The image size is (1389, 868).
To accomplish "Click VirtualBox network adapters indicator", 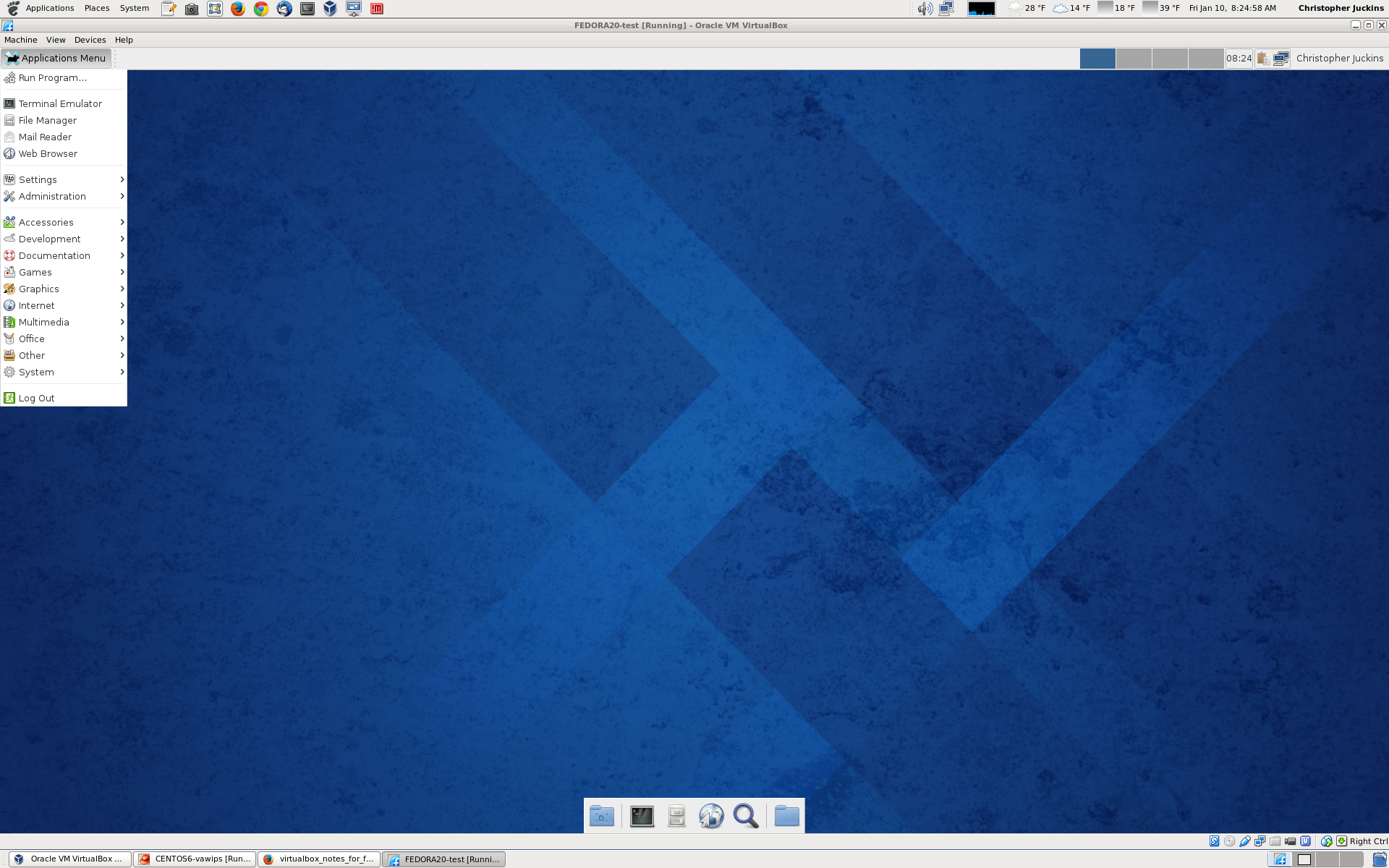I will [x=1260, y=841].
